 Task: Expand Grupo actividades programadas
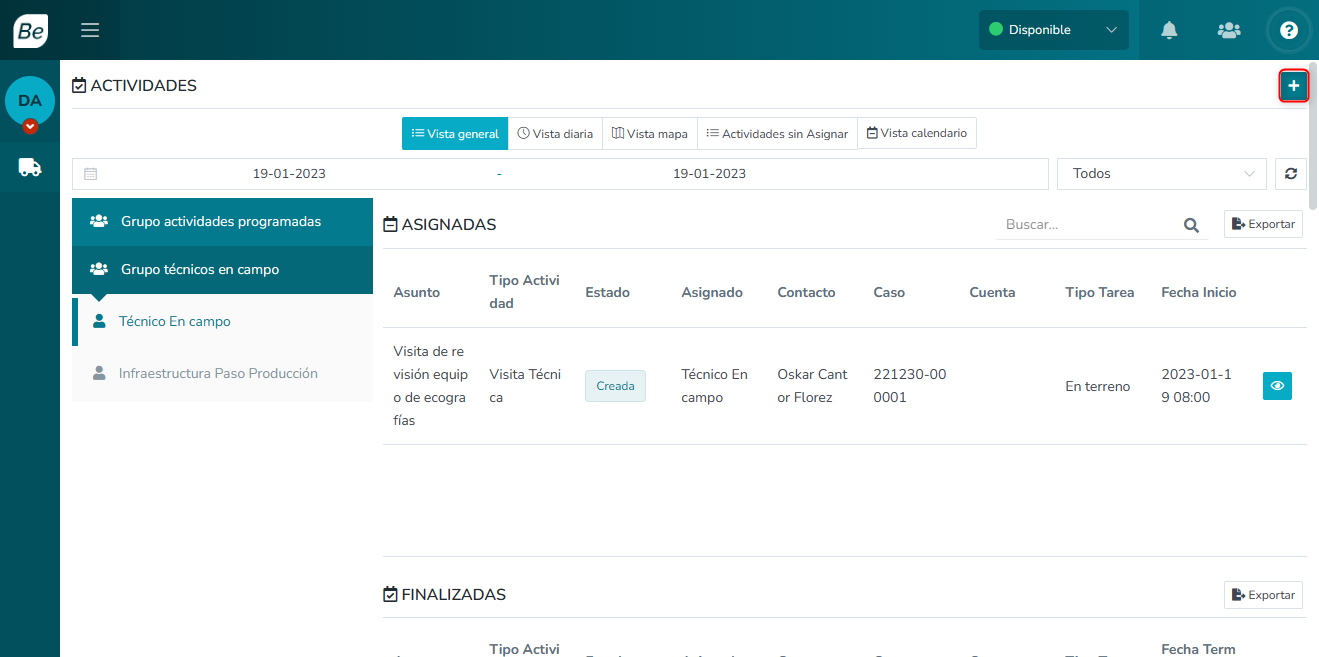(222, 222)
